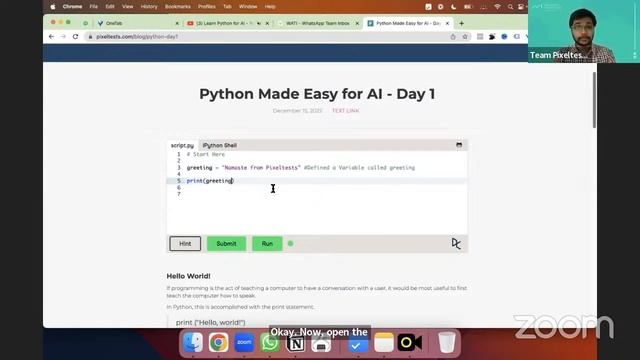Go forward in browser history
The height and width of the screenshot is (360, 640).
coord(63,37)
